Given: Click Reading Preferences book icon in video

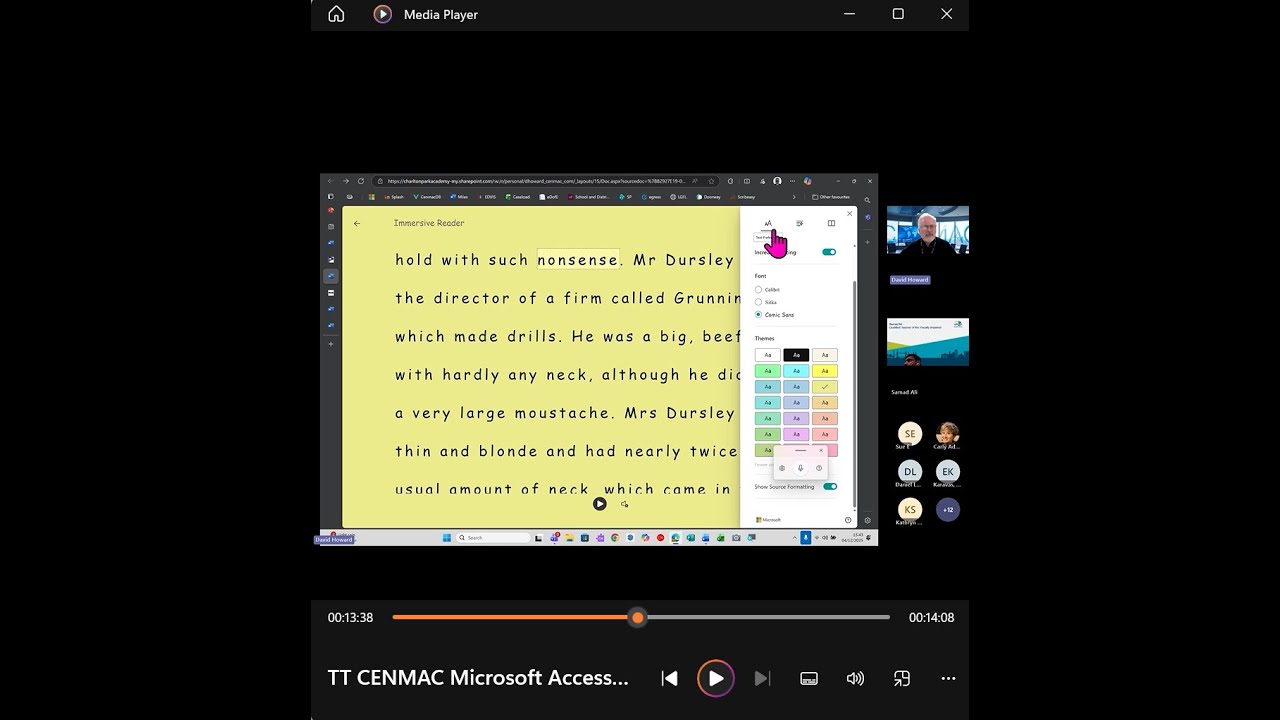Looking at the screenshot, I should tap(831, 224).
